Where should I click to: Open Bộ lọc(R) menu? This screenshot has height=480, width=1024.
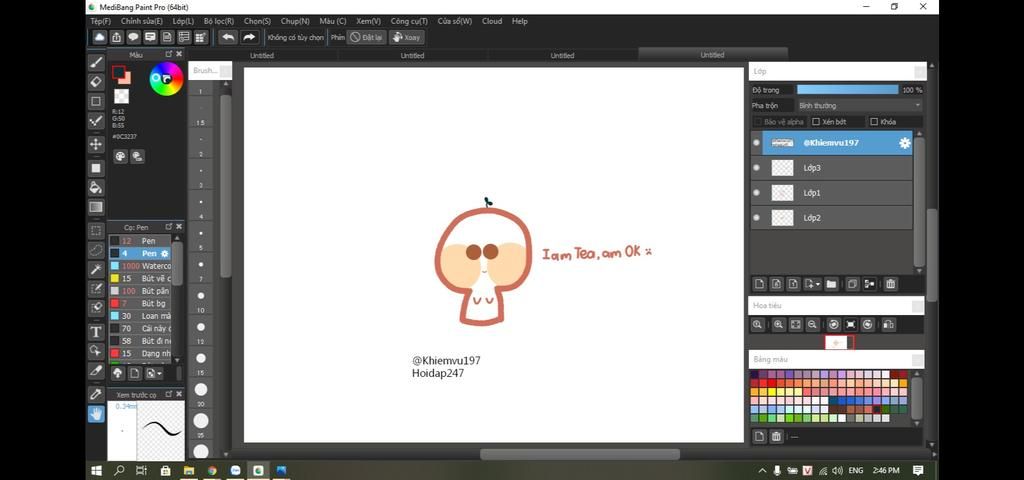click(x=219, y=22)
